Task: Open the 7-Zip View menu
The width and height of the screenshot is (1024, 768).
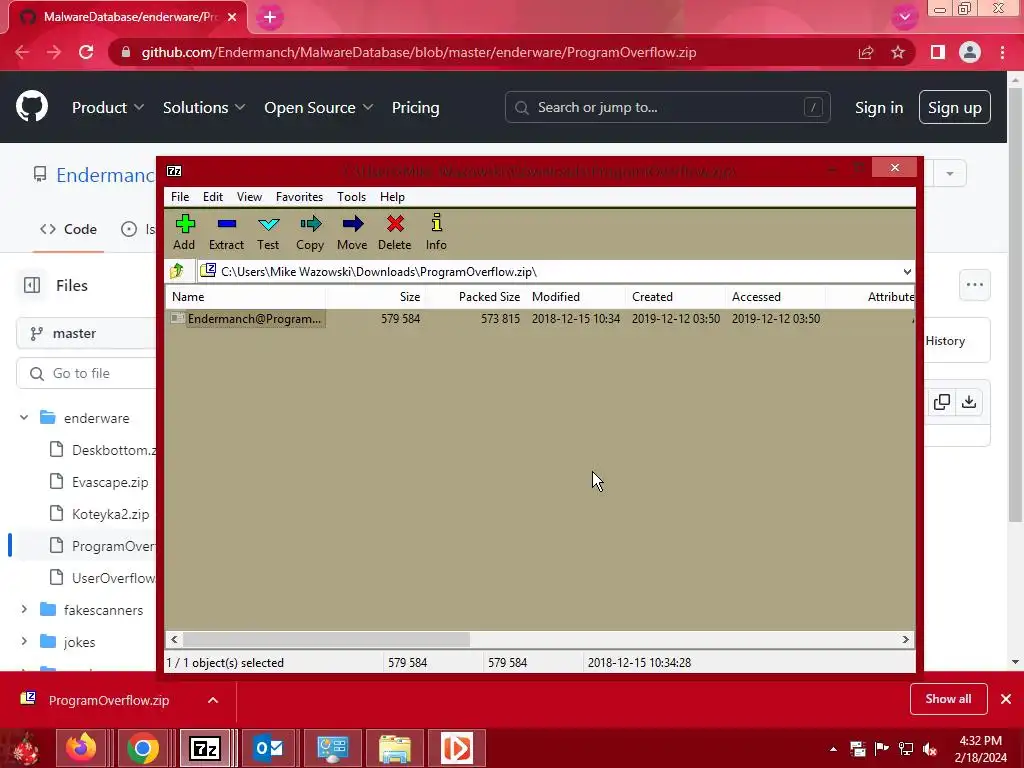Action: tap(249, 197)
